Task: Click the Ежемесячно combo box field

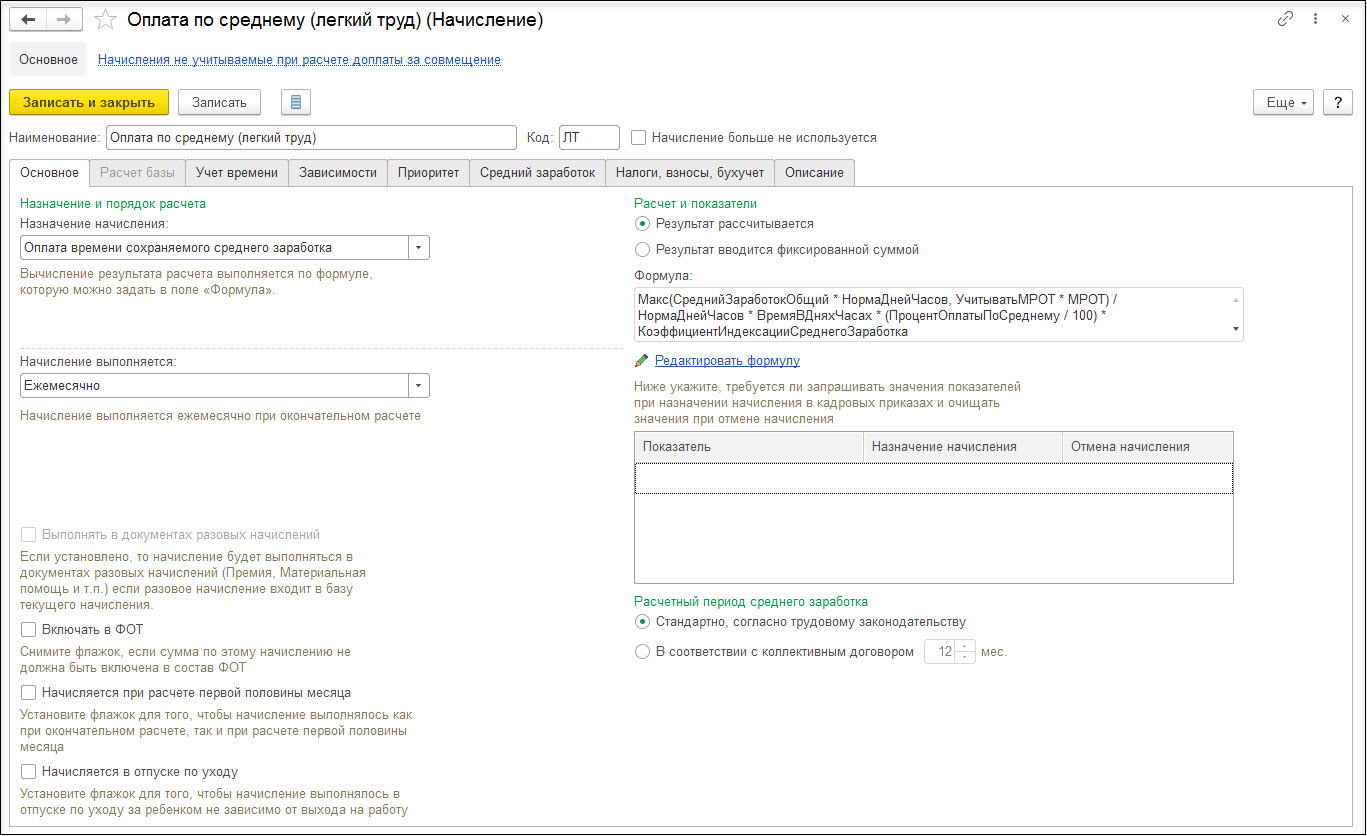Action: coord(215,386)
